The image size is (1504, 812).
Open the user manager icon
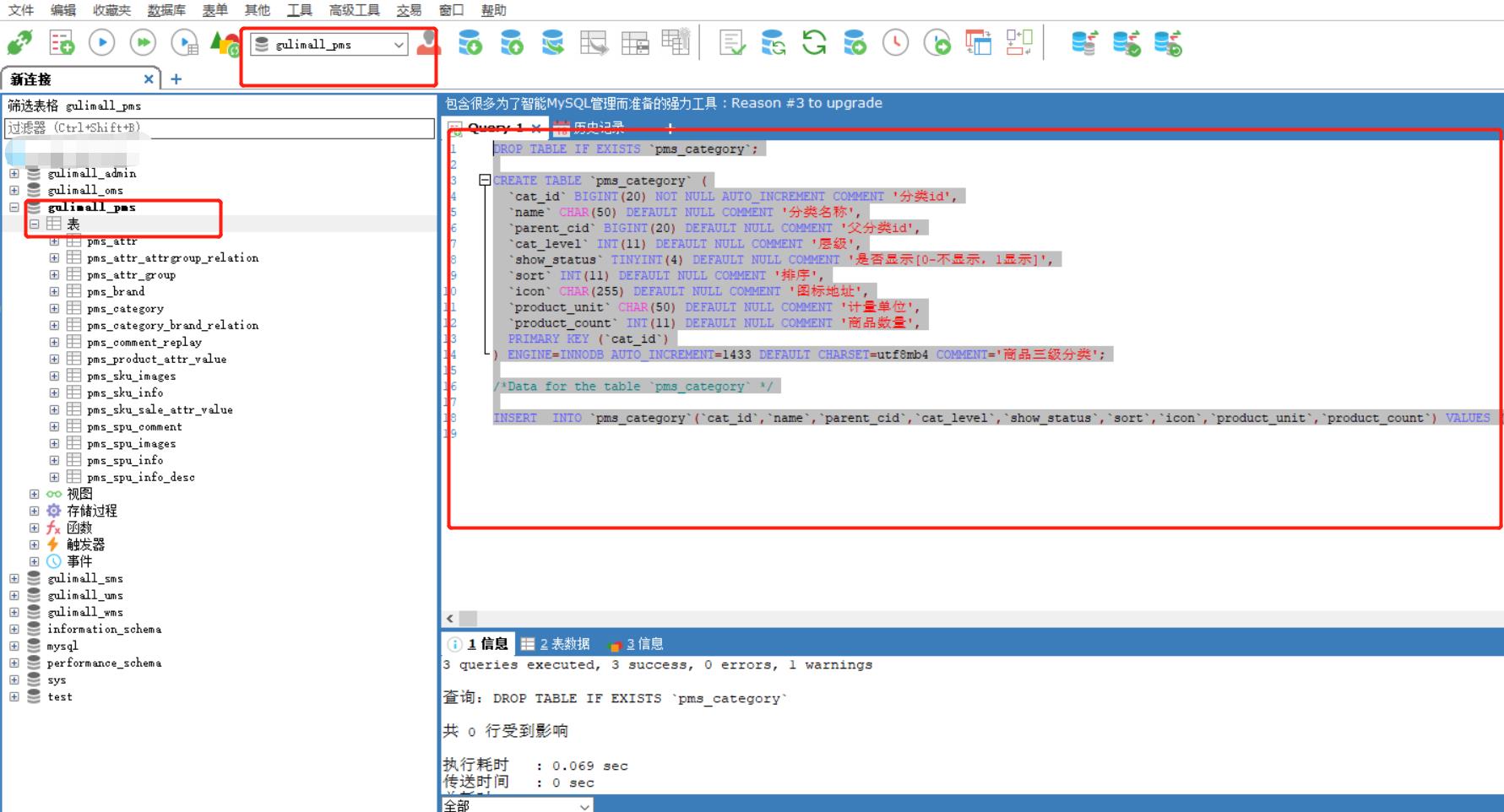coord(428,42)
